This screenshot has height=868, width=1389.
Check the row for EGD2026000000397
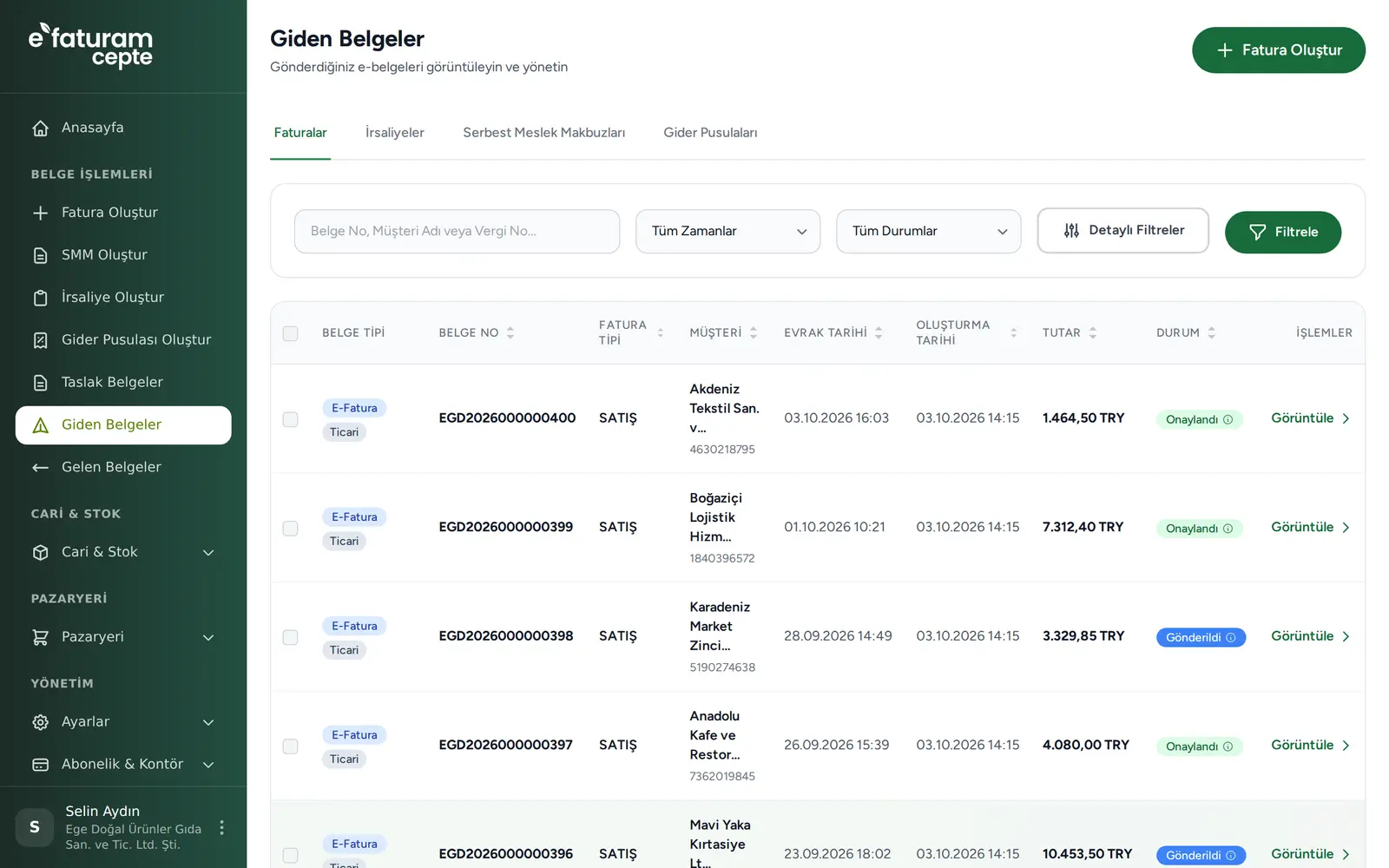[290, 746]
